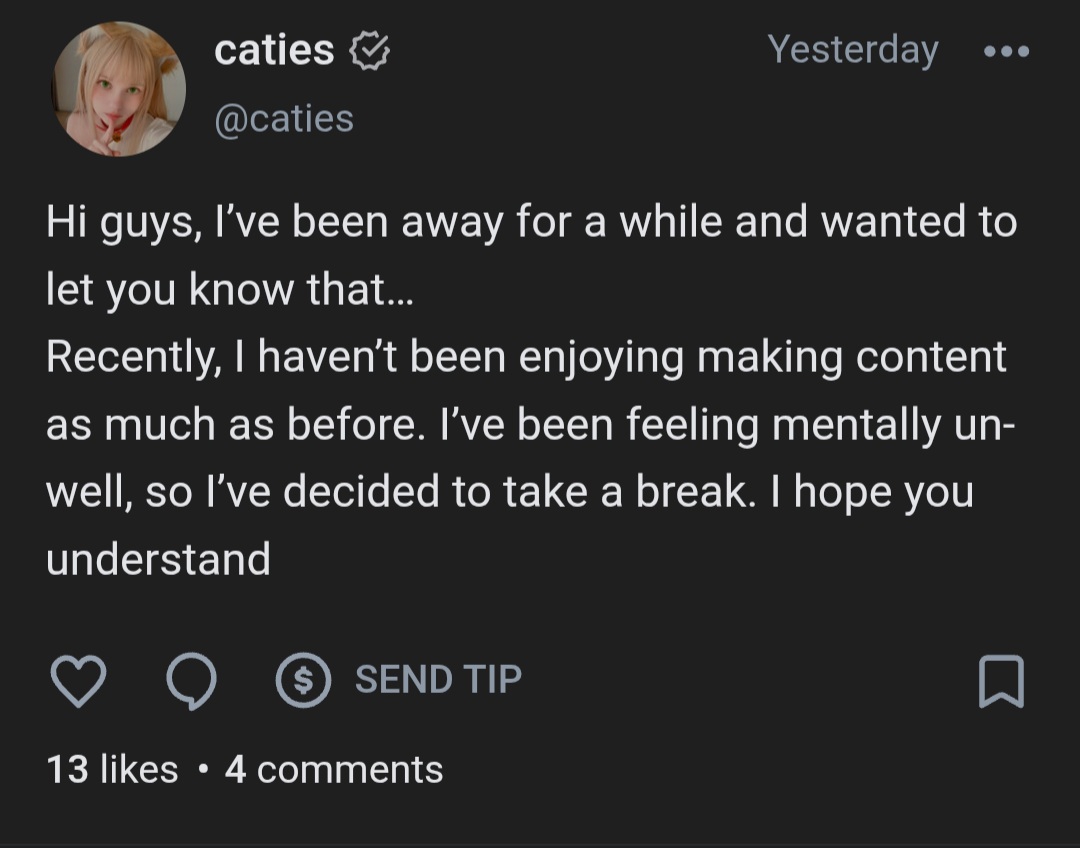Screen dimensions: 1080x848
Task: View the "13 likes" list
Action: tap(112, 769)
